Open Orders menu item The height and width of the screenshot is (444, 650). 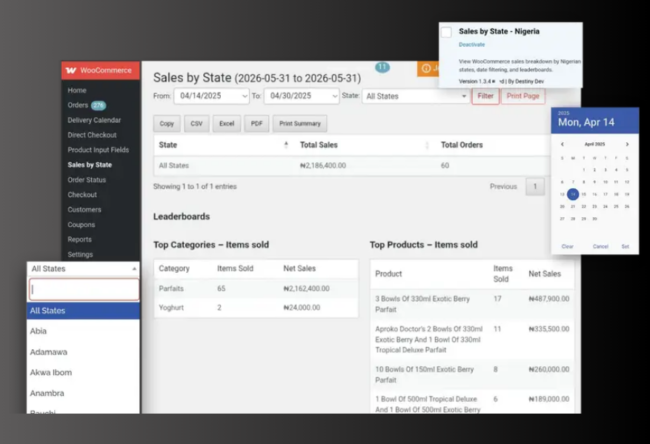click(78, 105)
